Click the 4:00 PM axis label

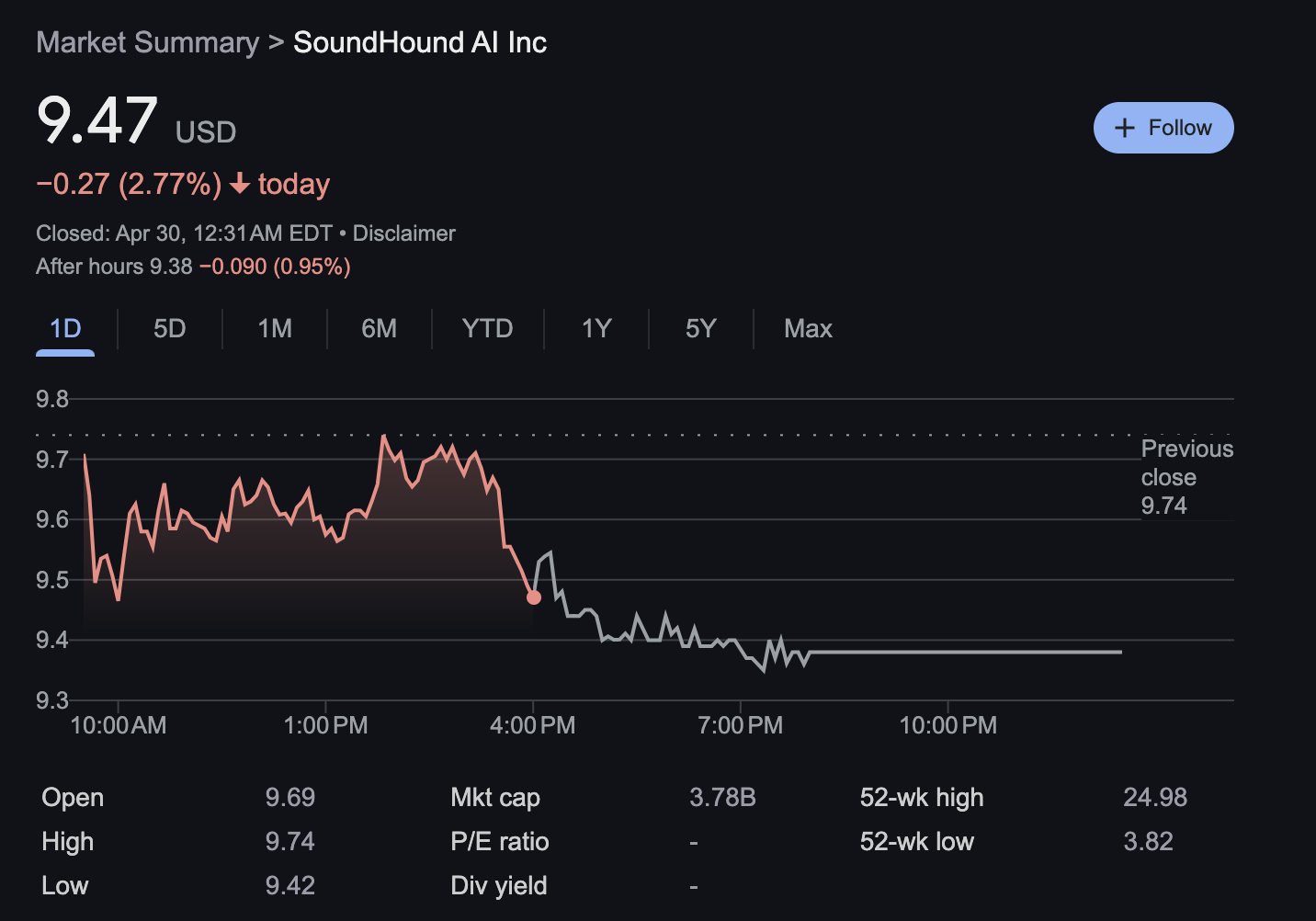coord(533,725)
